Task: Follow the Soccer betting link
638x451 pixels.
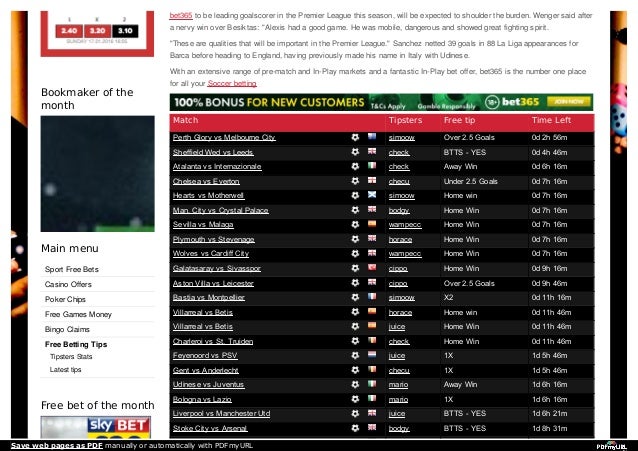Action: tap(232, 83)
